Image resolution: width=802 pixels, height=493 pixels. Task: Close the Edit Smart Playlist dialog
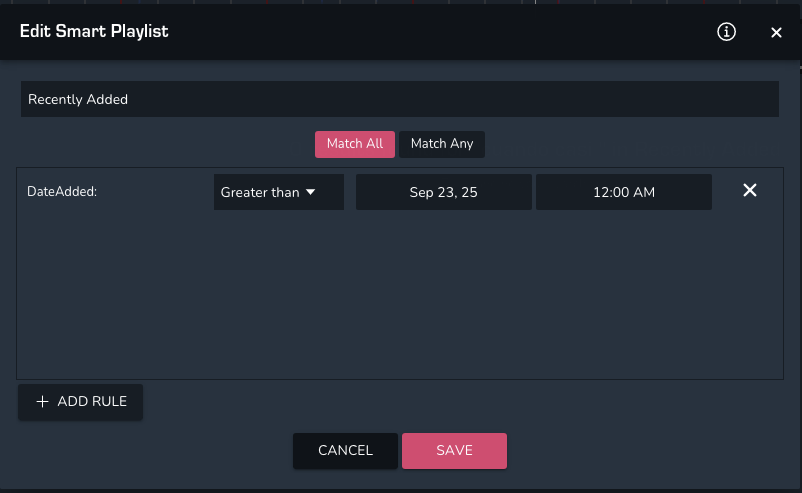776,33
